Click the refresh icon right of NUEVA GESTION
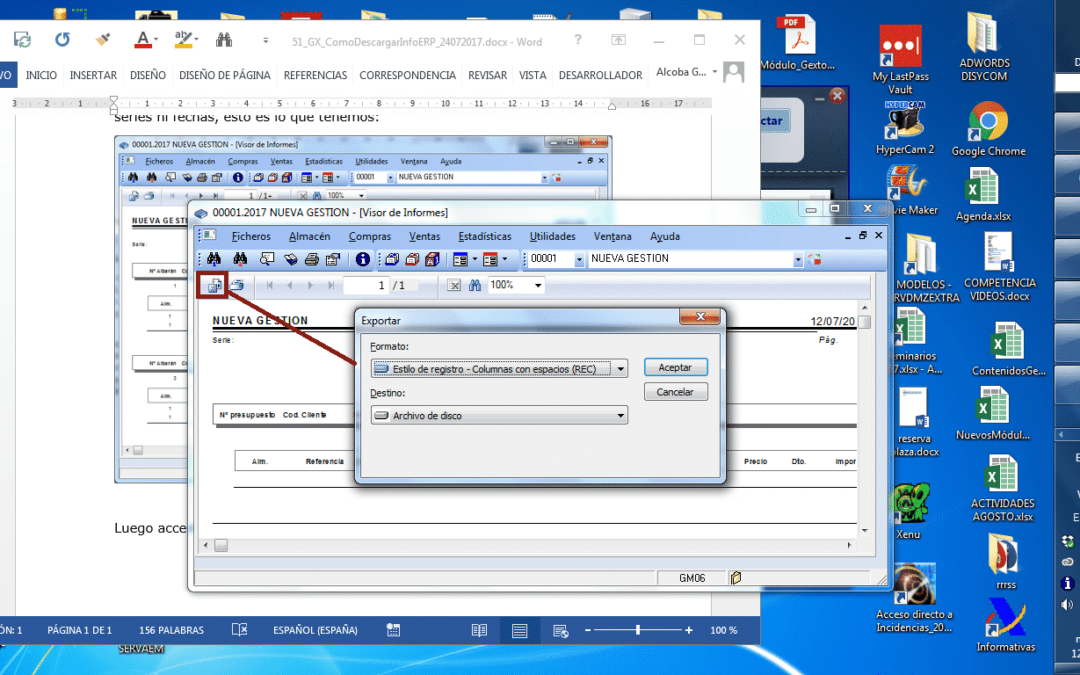1080x675 pixels. click(x=815, y=259)
